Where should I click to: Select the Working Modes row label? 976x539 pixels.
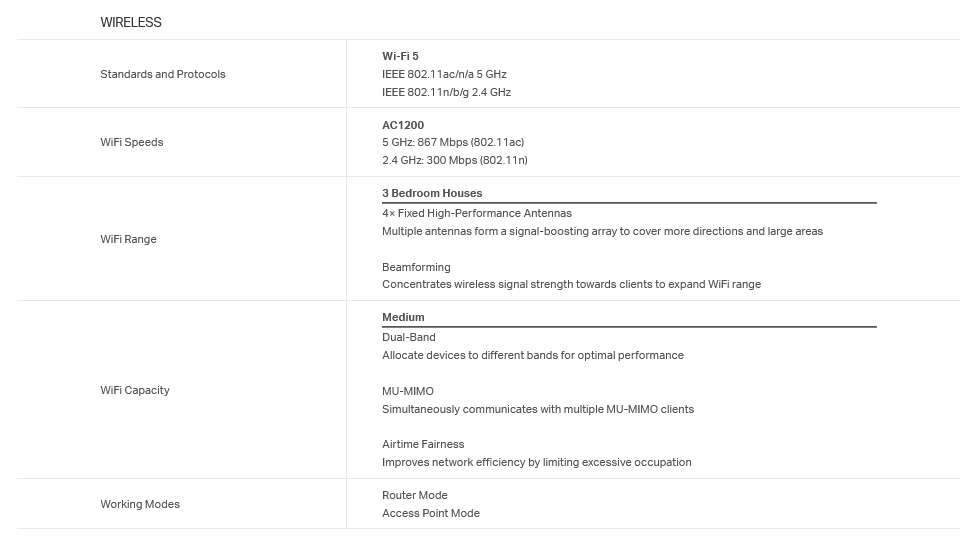[140, 504]
